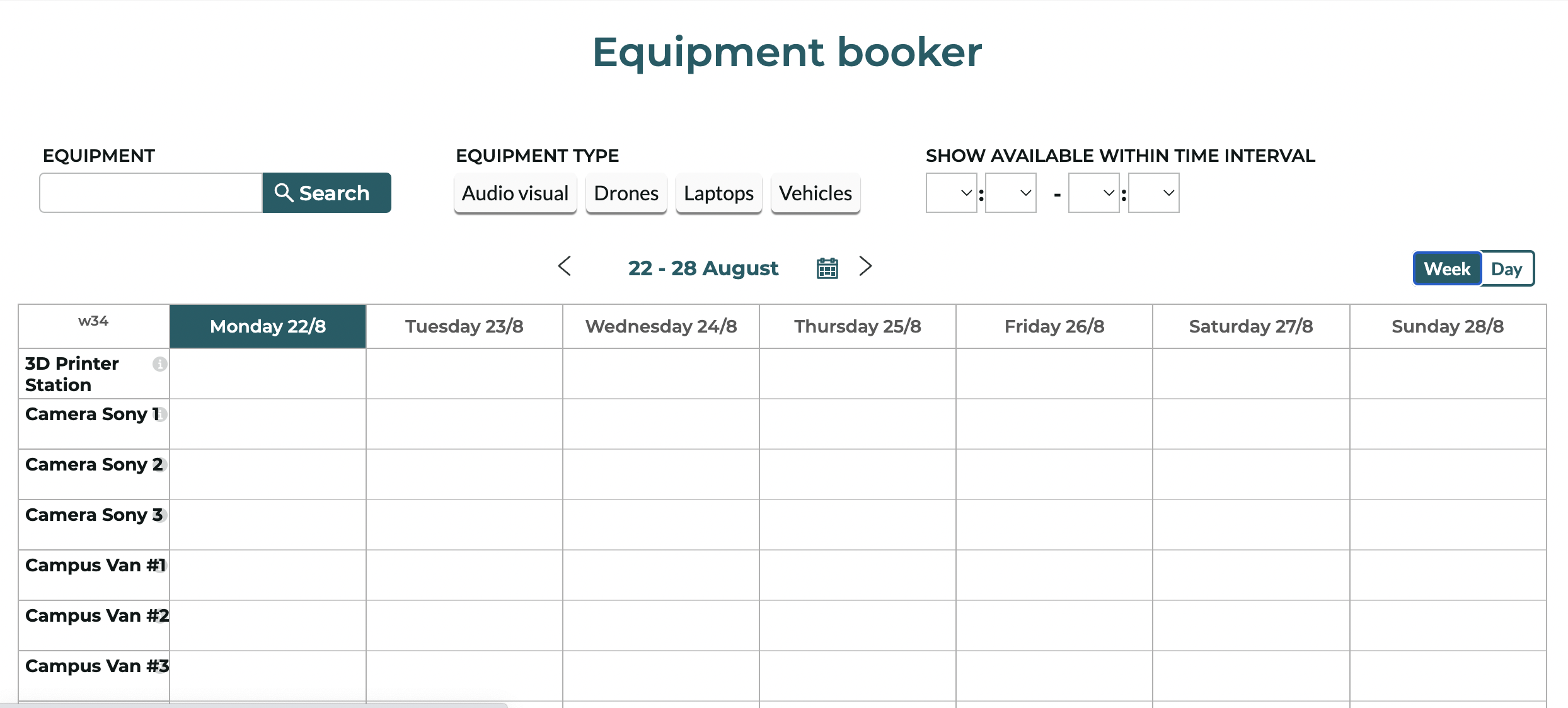
Task: Switch to Day view
Action: pyautogui.click(x=1507, y=269)
